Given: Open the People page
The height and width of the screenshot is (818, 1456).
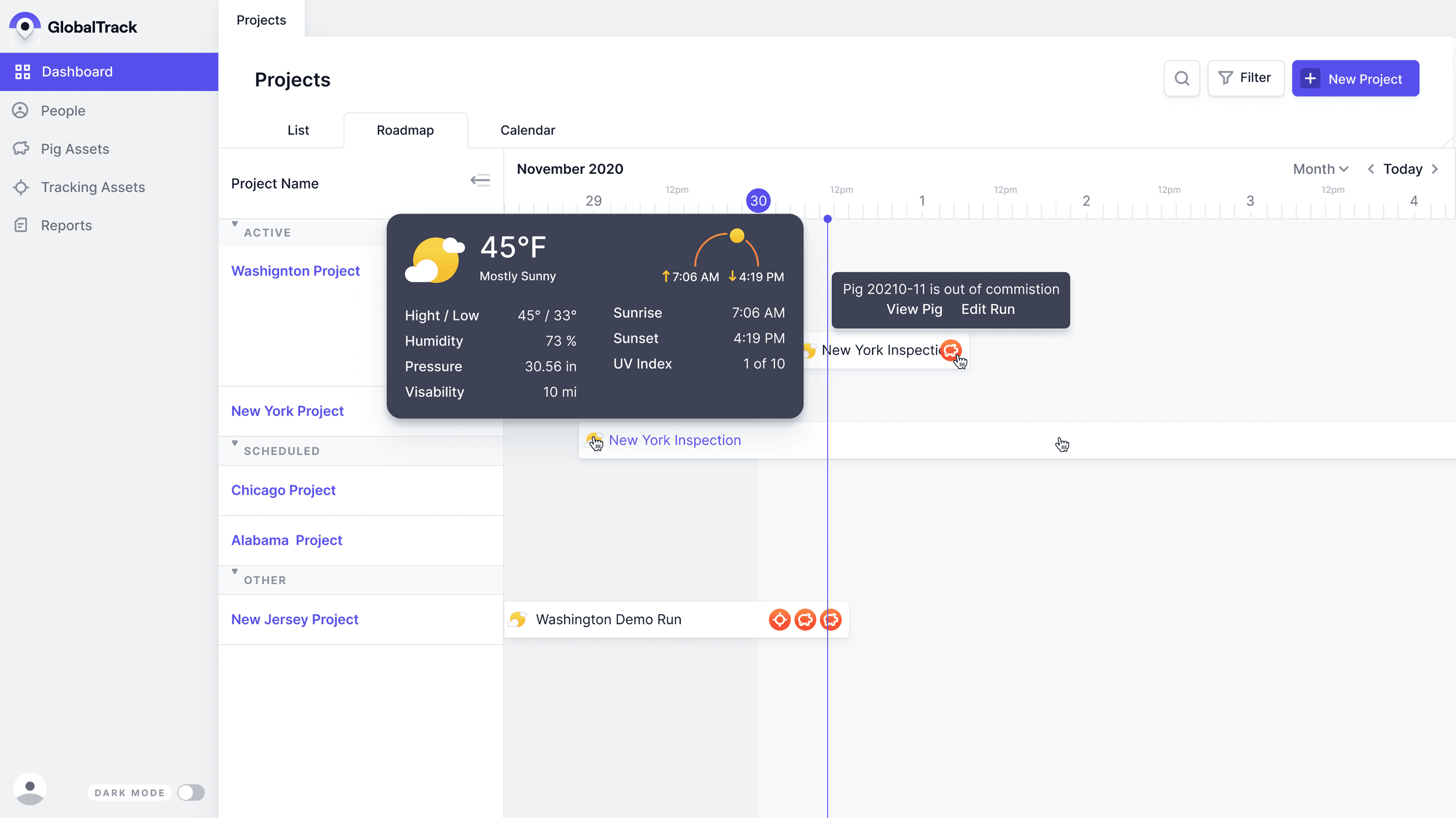Looking at the screenshot, I should coord(63,111).
